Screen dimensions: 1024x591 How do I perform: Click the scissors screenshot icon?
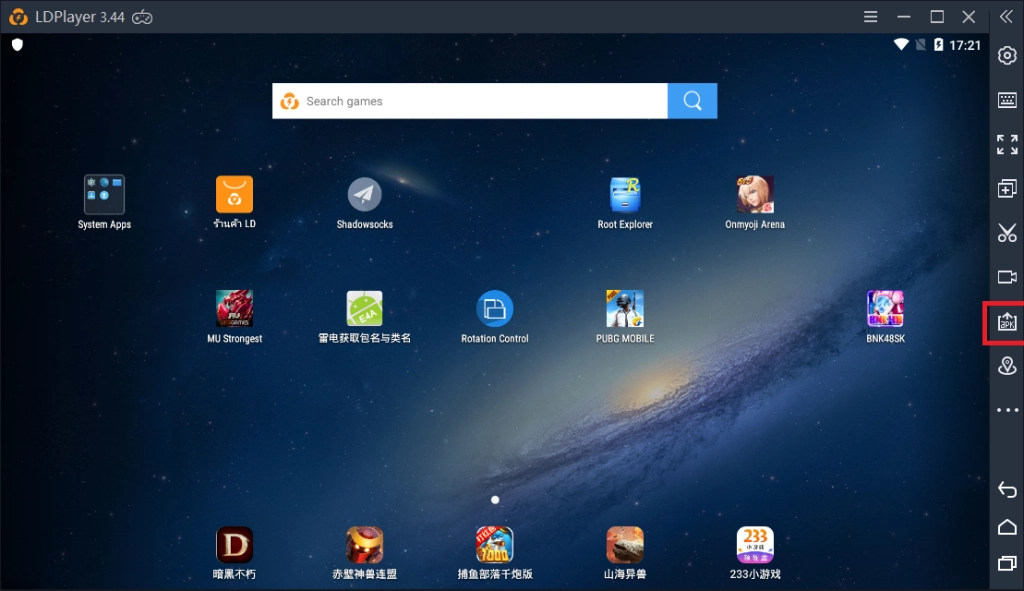[1007, 232]
